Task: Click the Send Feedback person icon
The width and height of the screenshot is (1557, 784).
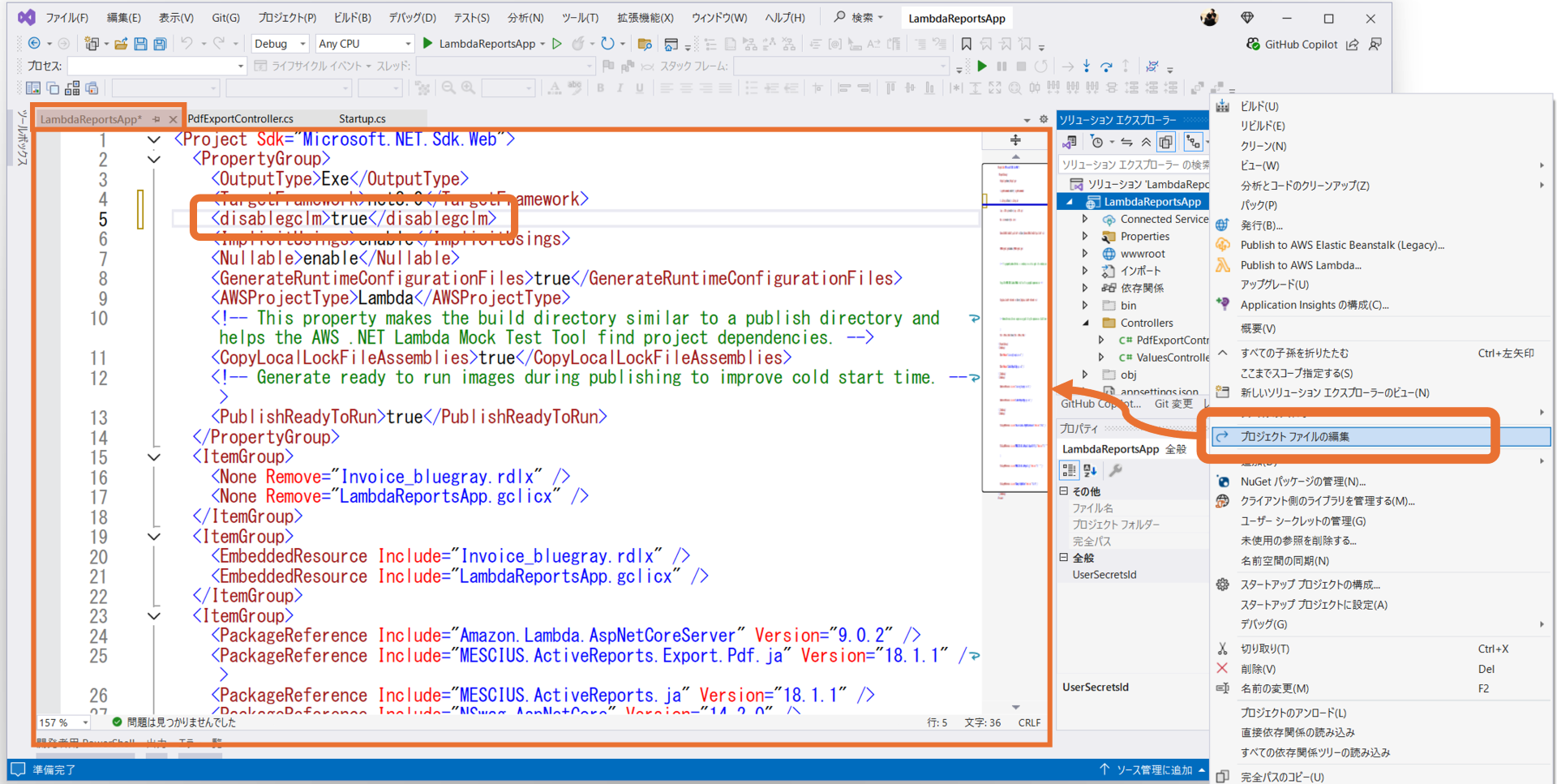Action: (x=1375, y=44)
